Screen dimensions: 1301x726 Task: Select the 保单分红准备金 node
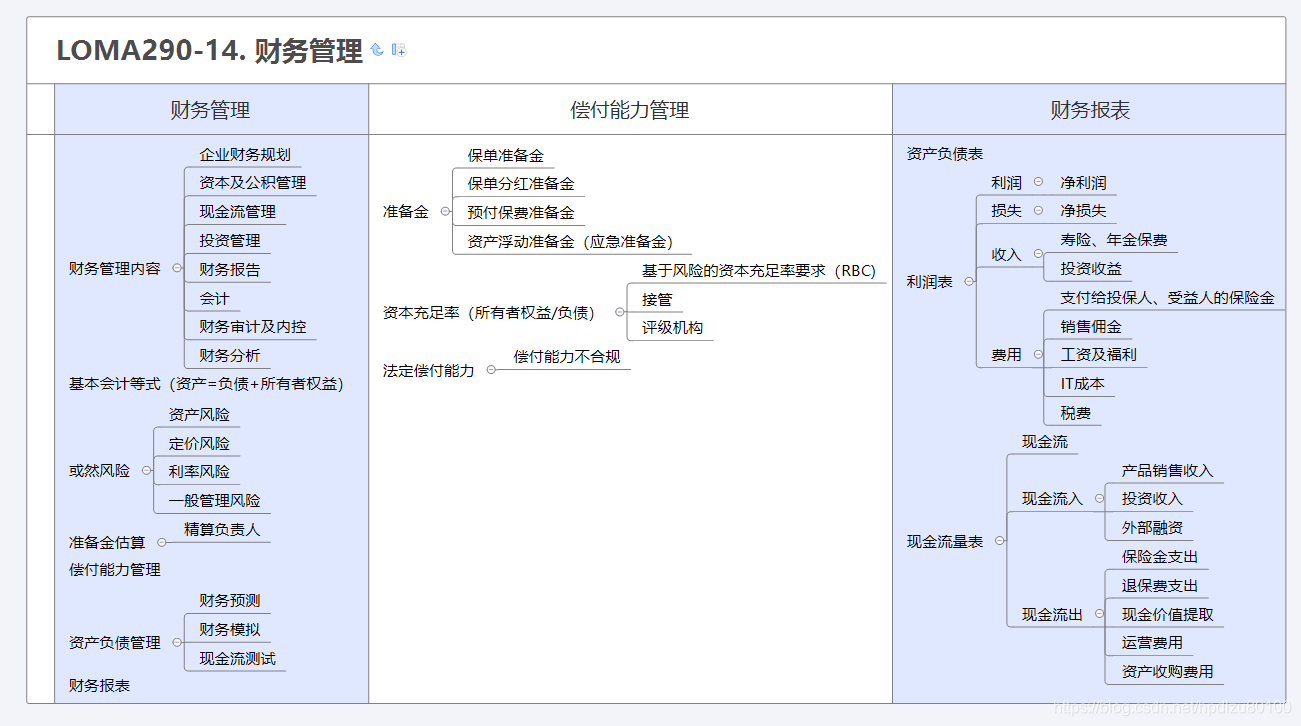(x=521, y=184)
